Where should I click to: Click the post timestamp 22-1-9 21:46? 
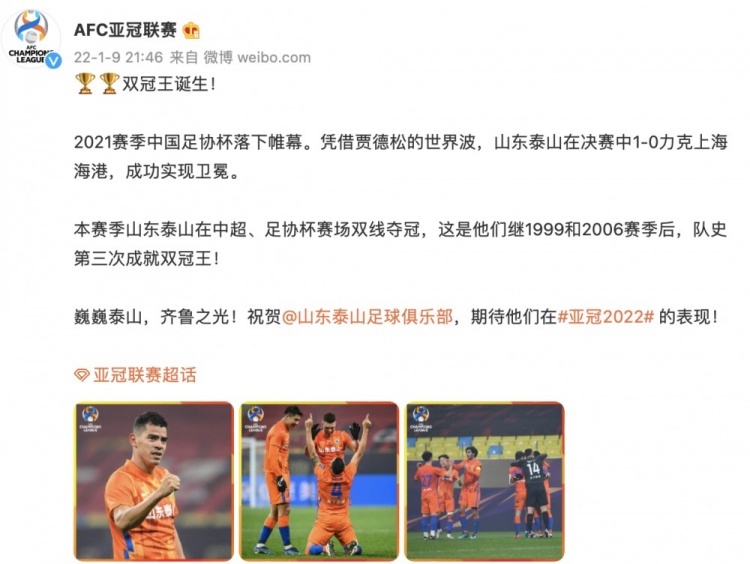pyautogui.click(x=119, y=57)
